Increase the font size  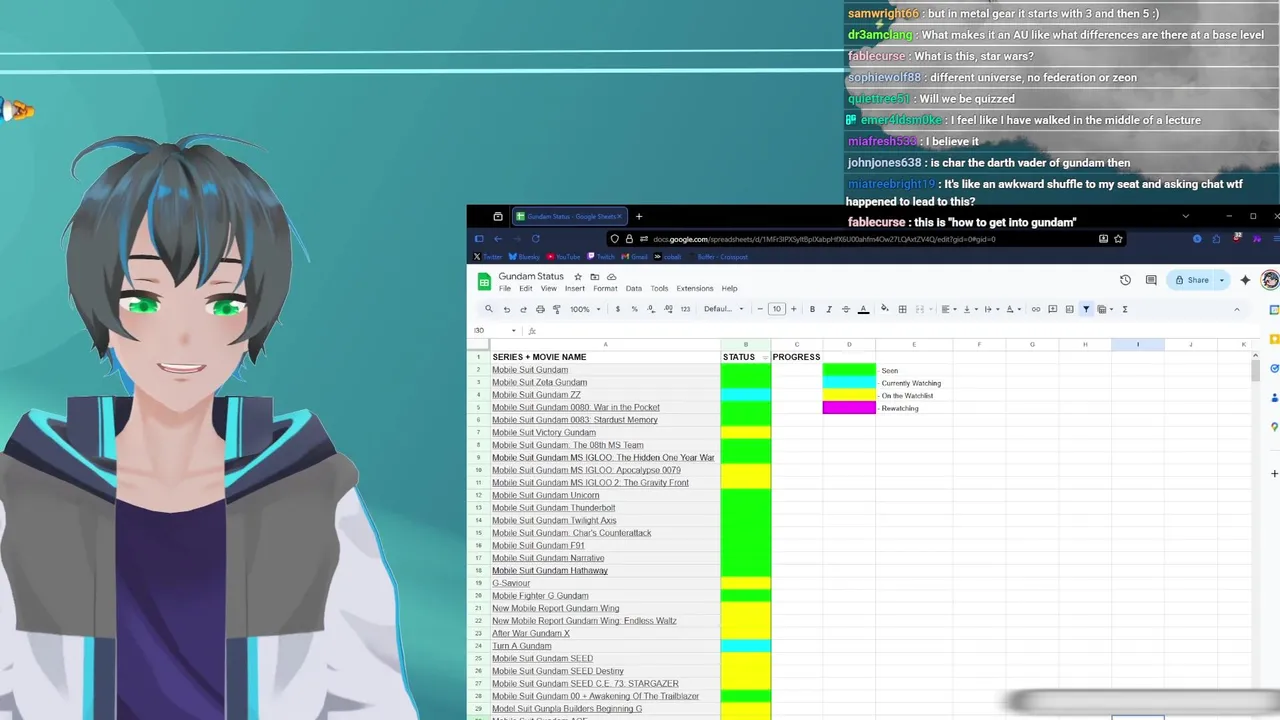[x=794, y=309]
